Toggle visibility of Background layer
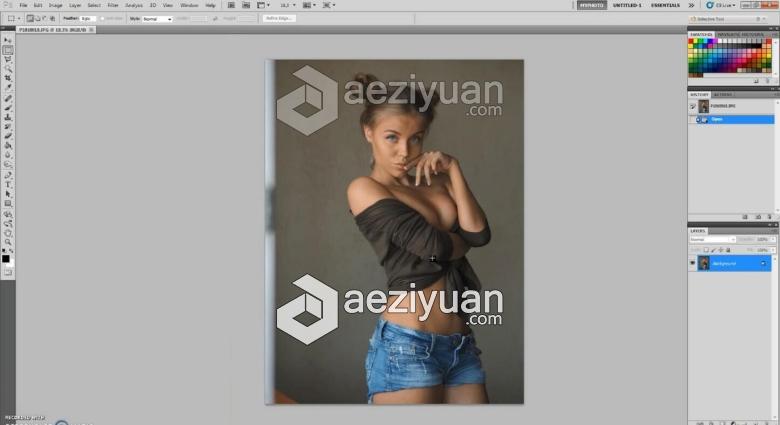This screenshot has width=780, height=425. pyautogui.click(x=692, y=263)
